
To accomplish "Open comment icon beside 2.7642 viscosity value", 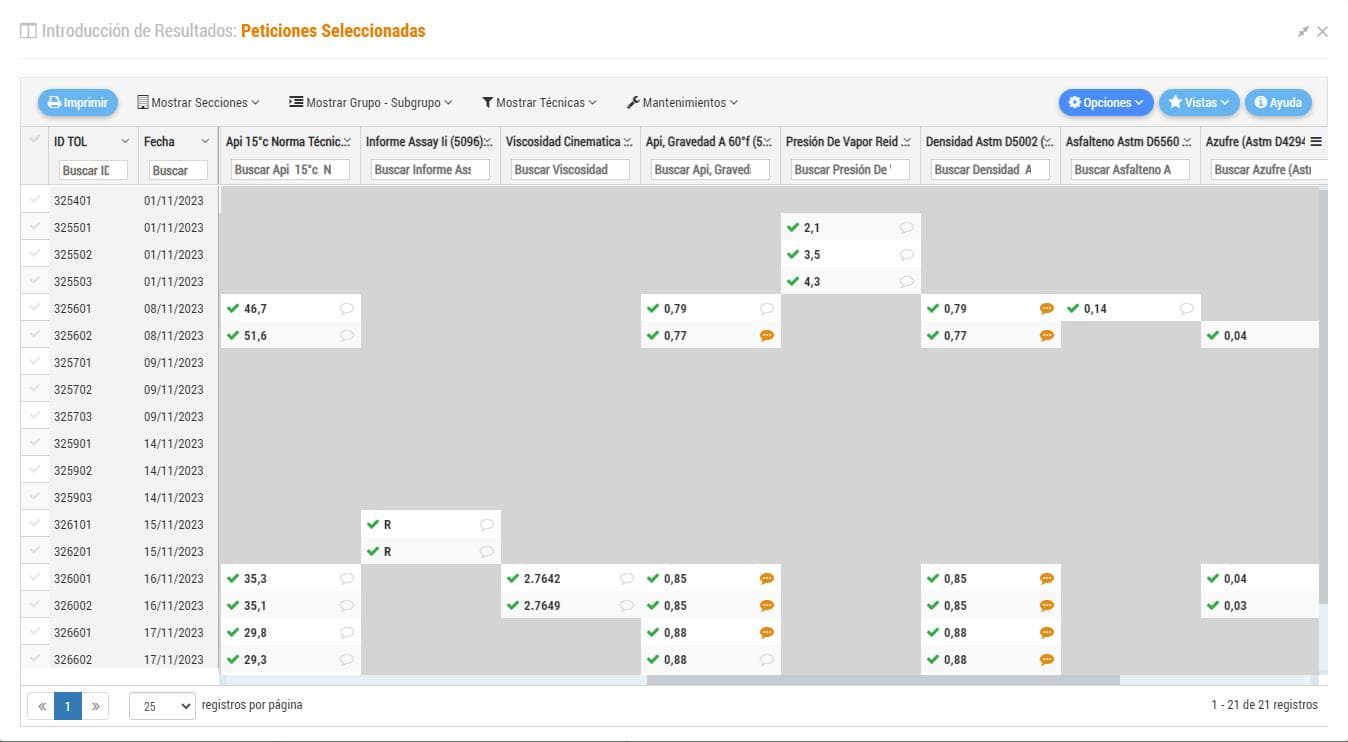I will (626, 579).
